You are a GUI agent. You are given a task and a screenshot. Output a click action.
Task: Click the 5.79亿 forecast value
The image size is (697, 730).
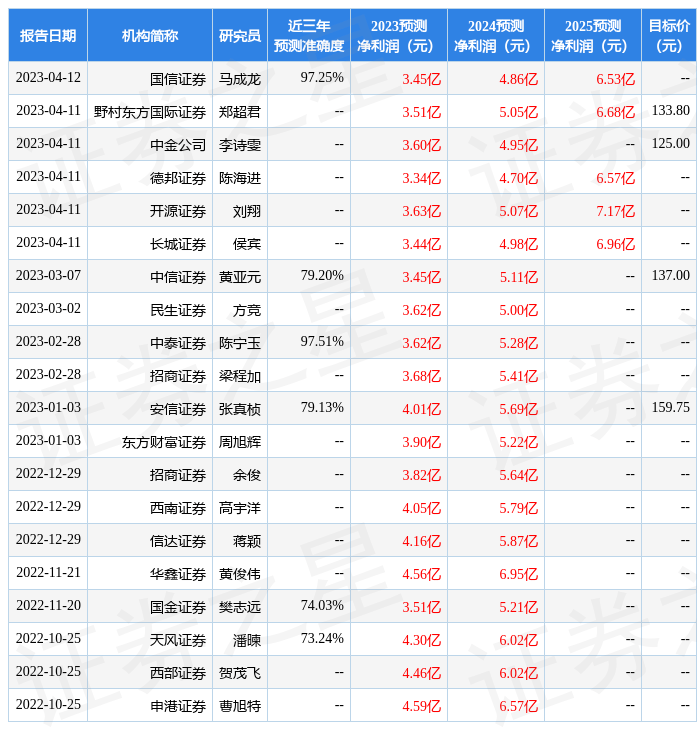(x=518, y=508)
